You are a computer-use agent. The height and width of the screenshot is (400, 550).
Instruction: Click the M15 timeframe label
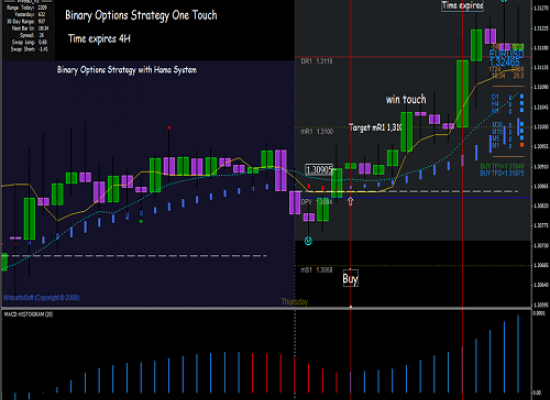(x=497, y=132)
